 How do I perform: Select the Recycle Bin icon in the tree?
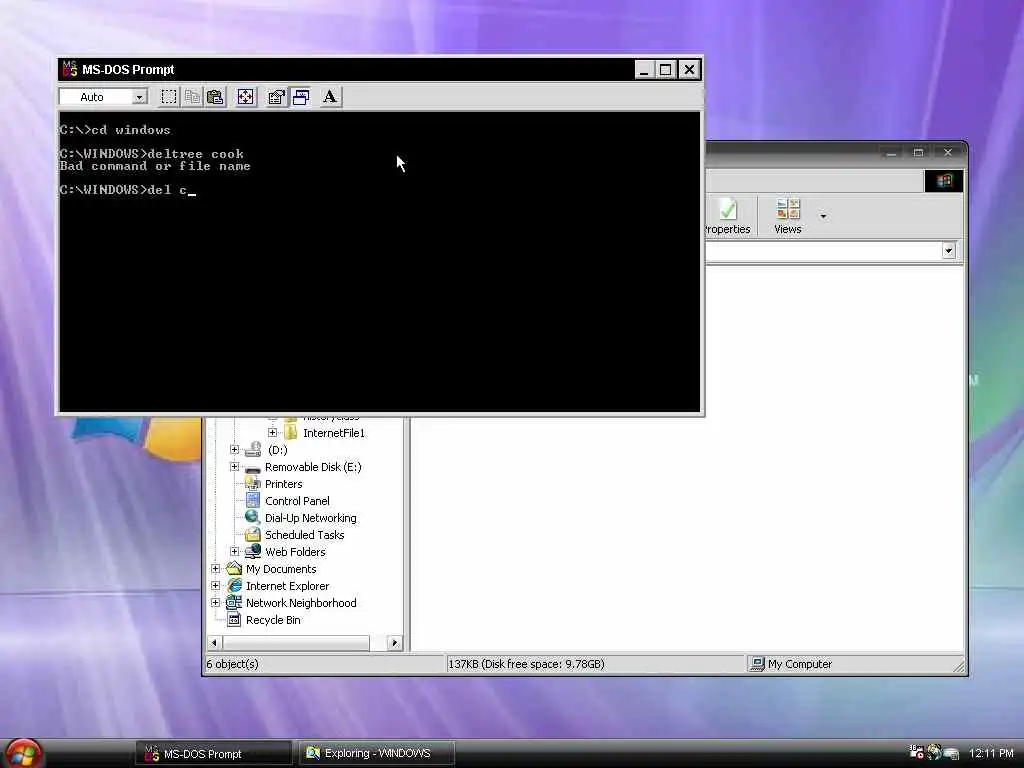tap(234, 620)
